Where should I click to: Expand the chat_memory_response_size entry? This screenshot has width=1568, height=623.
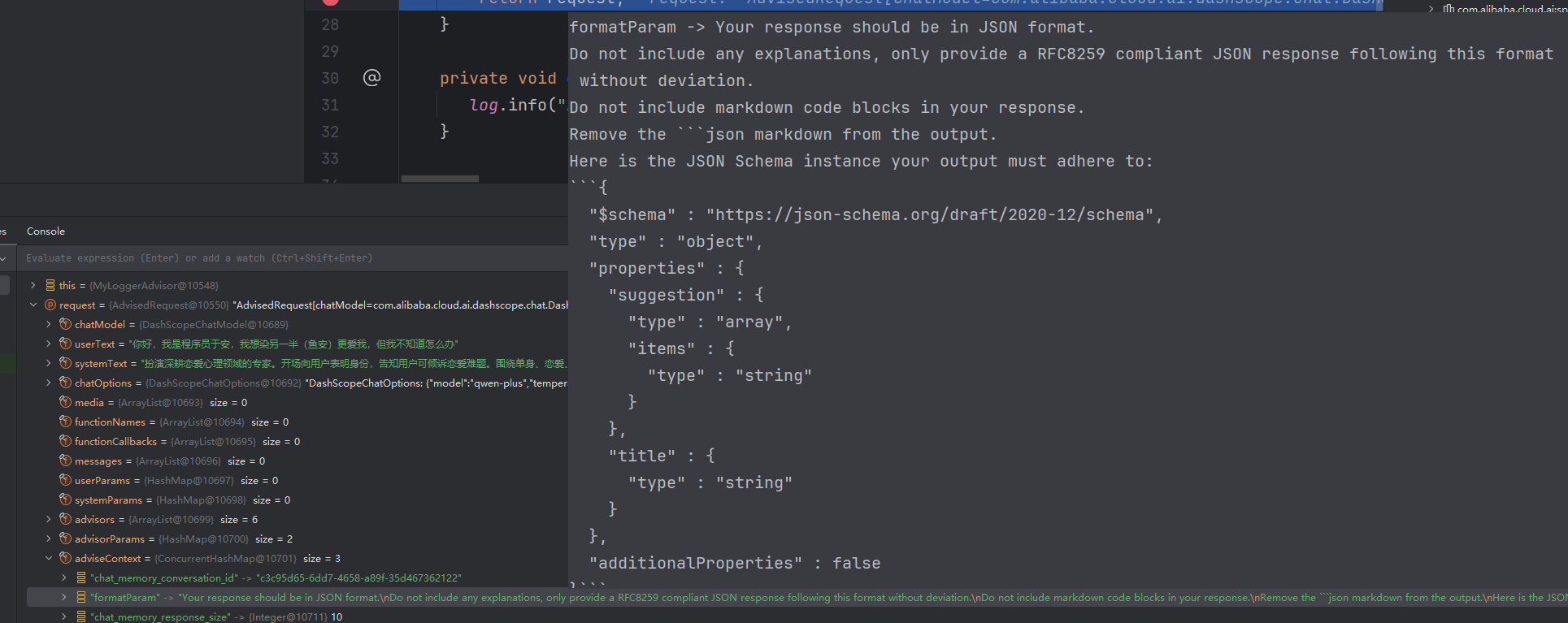point(63,617)
